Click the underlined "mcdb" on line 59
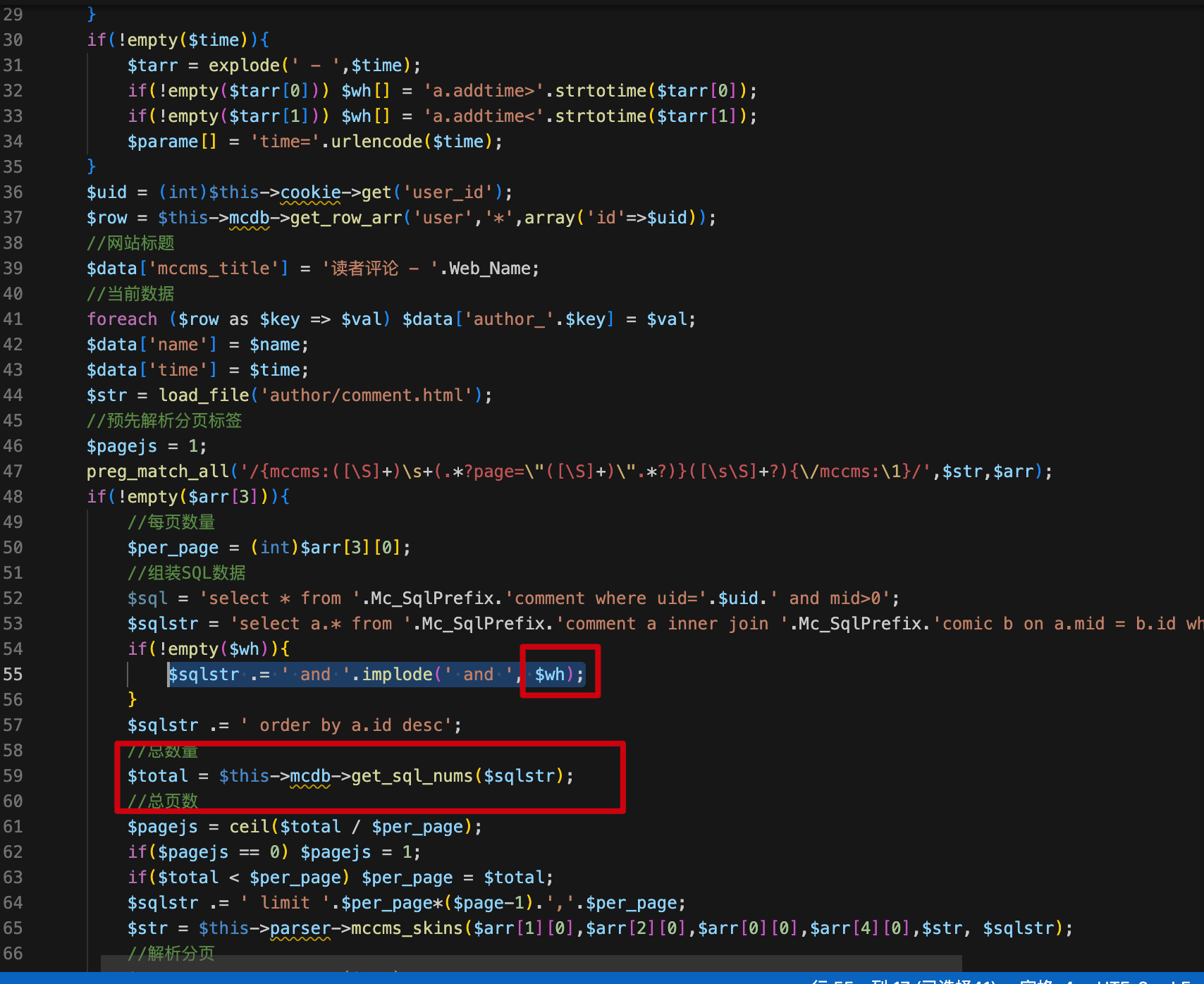This screenshot has width=1204, height=984. (x=310, y=775)
